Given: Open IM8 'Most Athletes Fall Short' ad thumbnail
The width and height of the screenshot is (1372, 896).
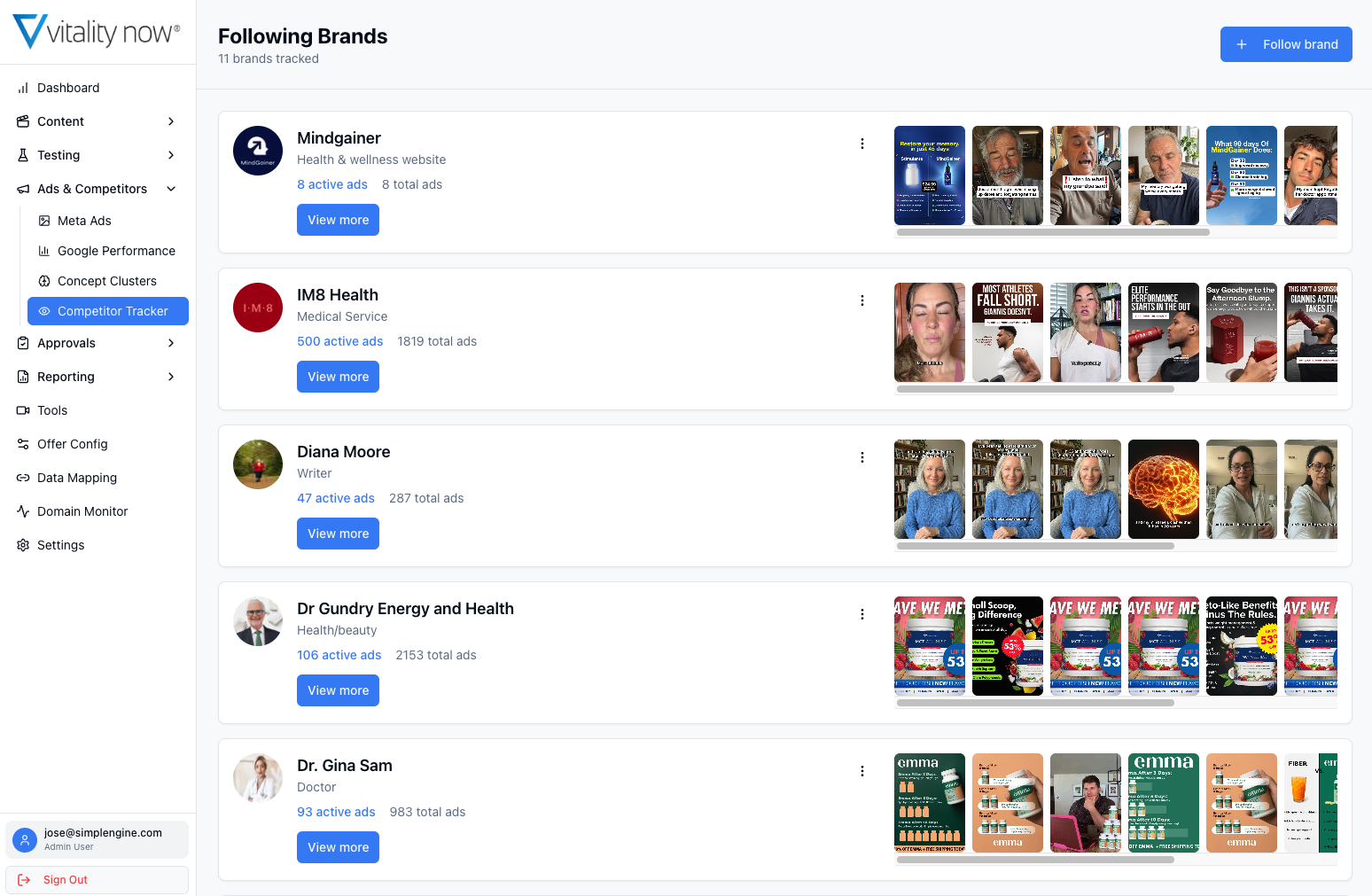Looking at the screenshot, I should 1008,332.
